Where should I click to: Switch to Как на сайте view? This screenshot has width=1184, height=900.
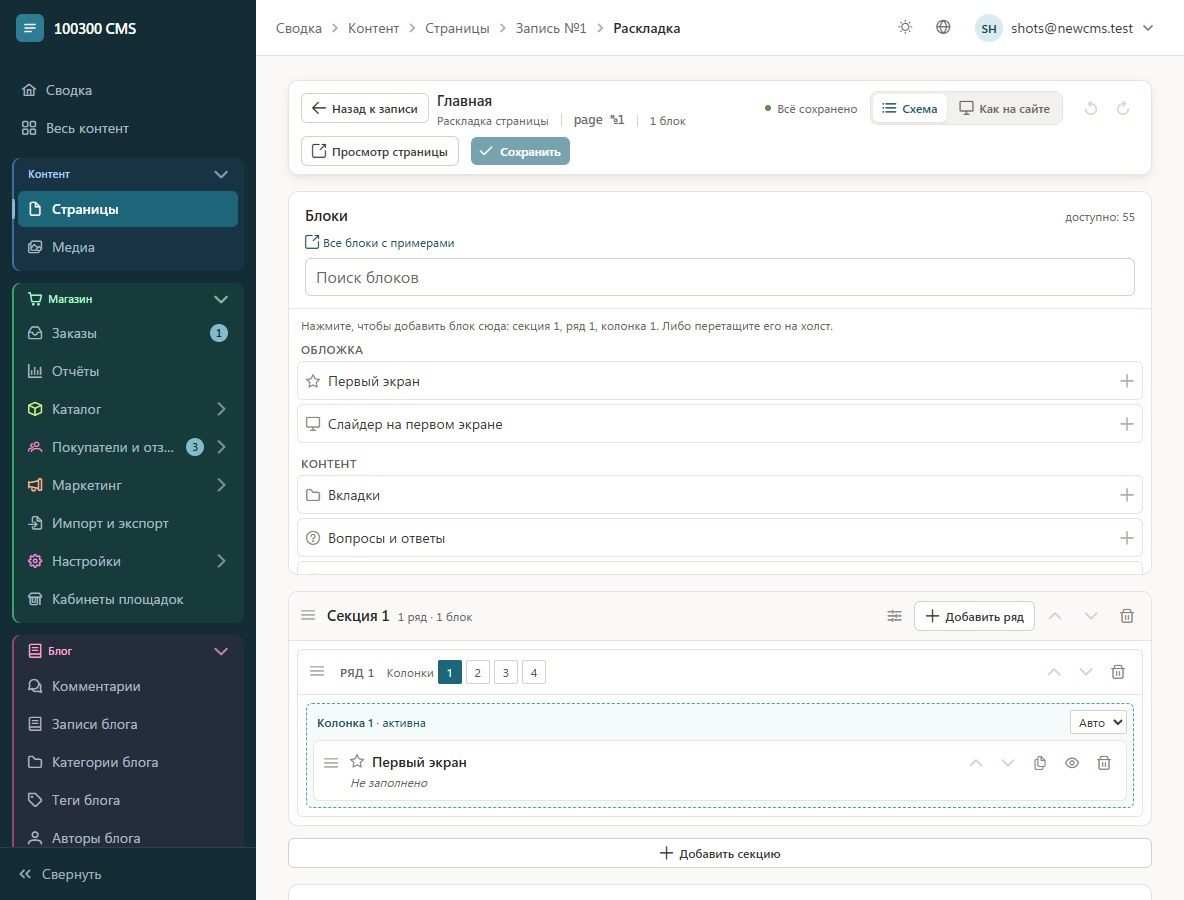[1004, 109]
